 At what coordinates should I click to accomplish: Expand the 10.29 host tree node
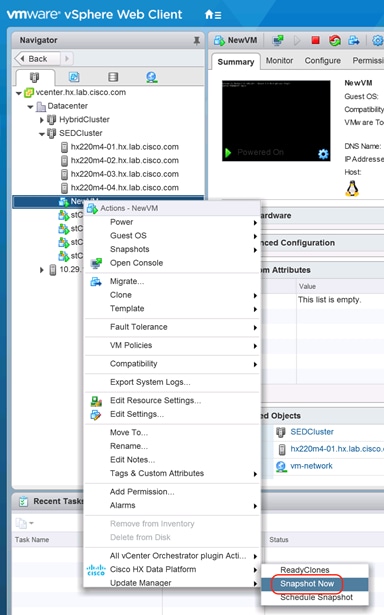point(42,270)
